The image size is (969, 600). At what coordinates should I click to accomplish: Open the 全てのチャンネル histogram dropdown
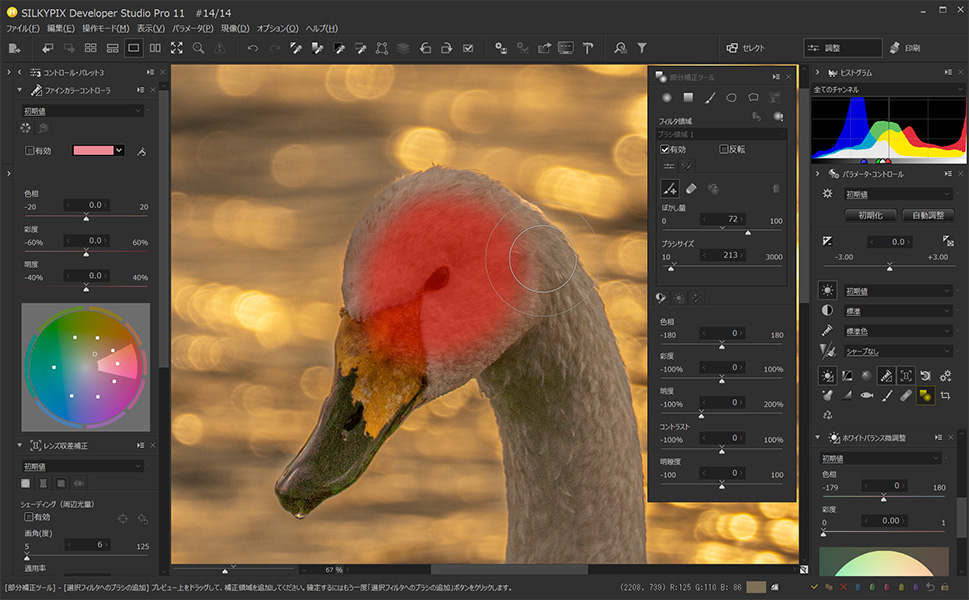pos(888,90)
